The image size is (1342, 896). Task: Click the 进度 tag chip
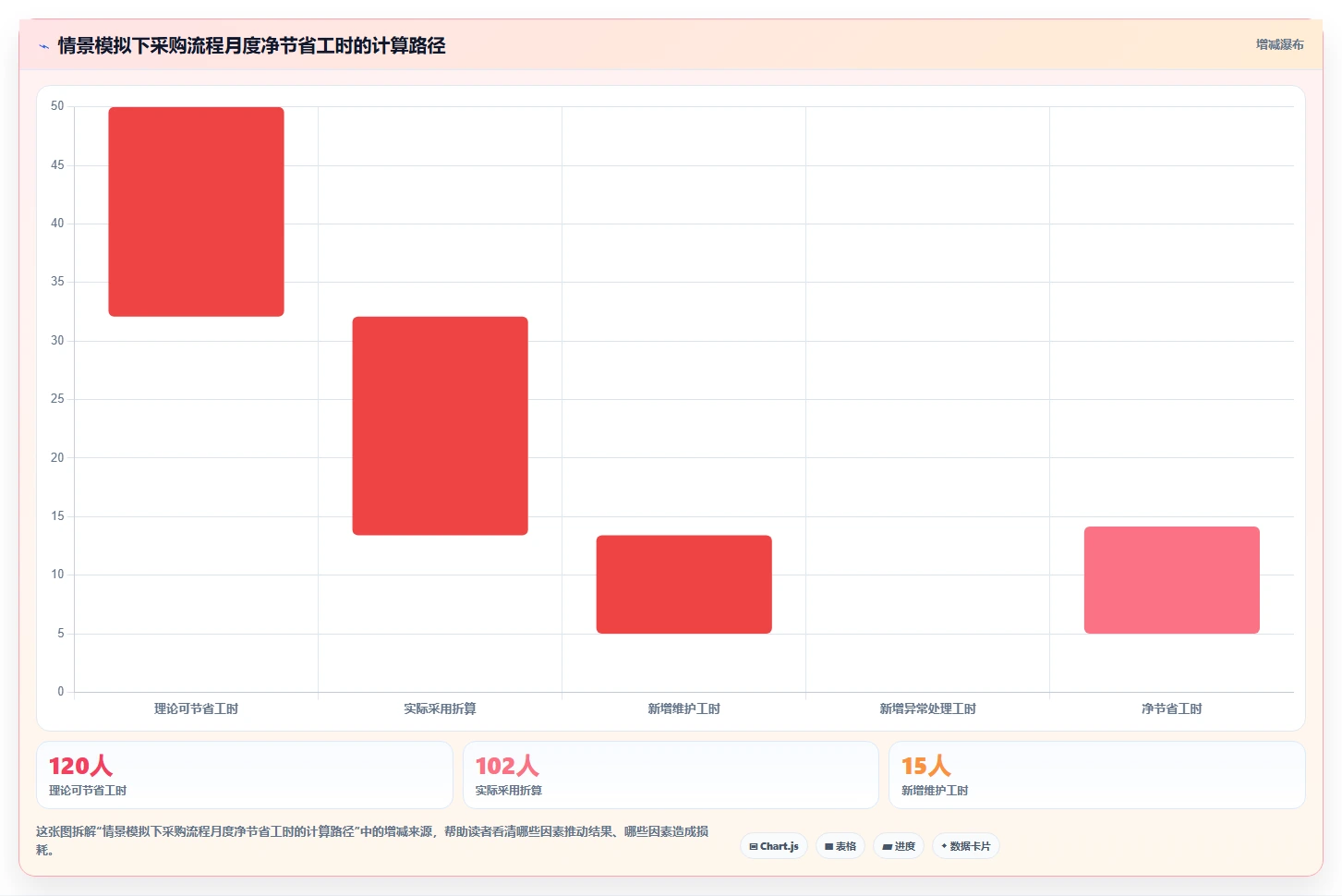click(x=899, y=846)
